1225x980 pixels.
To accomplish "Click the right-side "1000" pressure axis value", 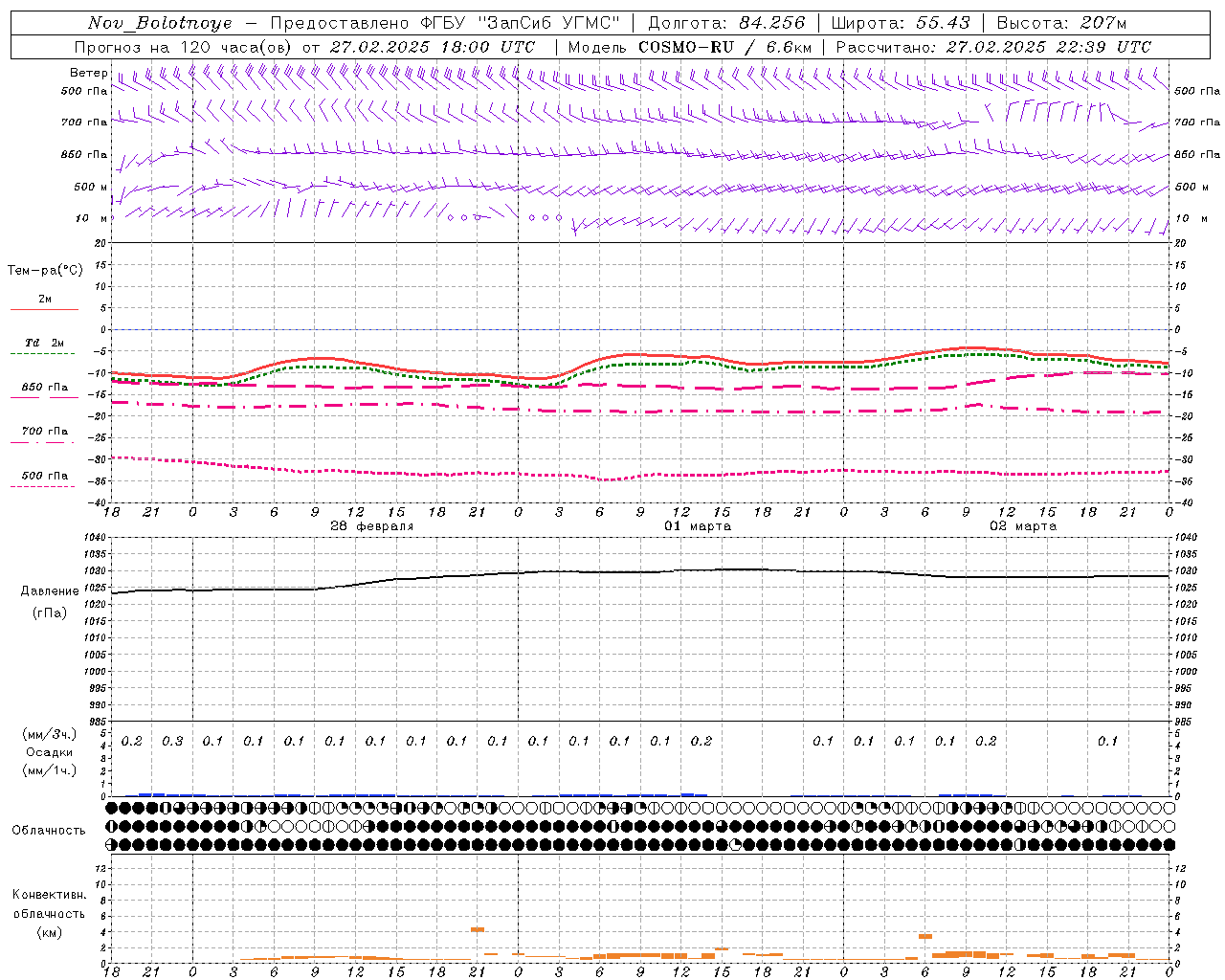I will click(1185, 672).
